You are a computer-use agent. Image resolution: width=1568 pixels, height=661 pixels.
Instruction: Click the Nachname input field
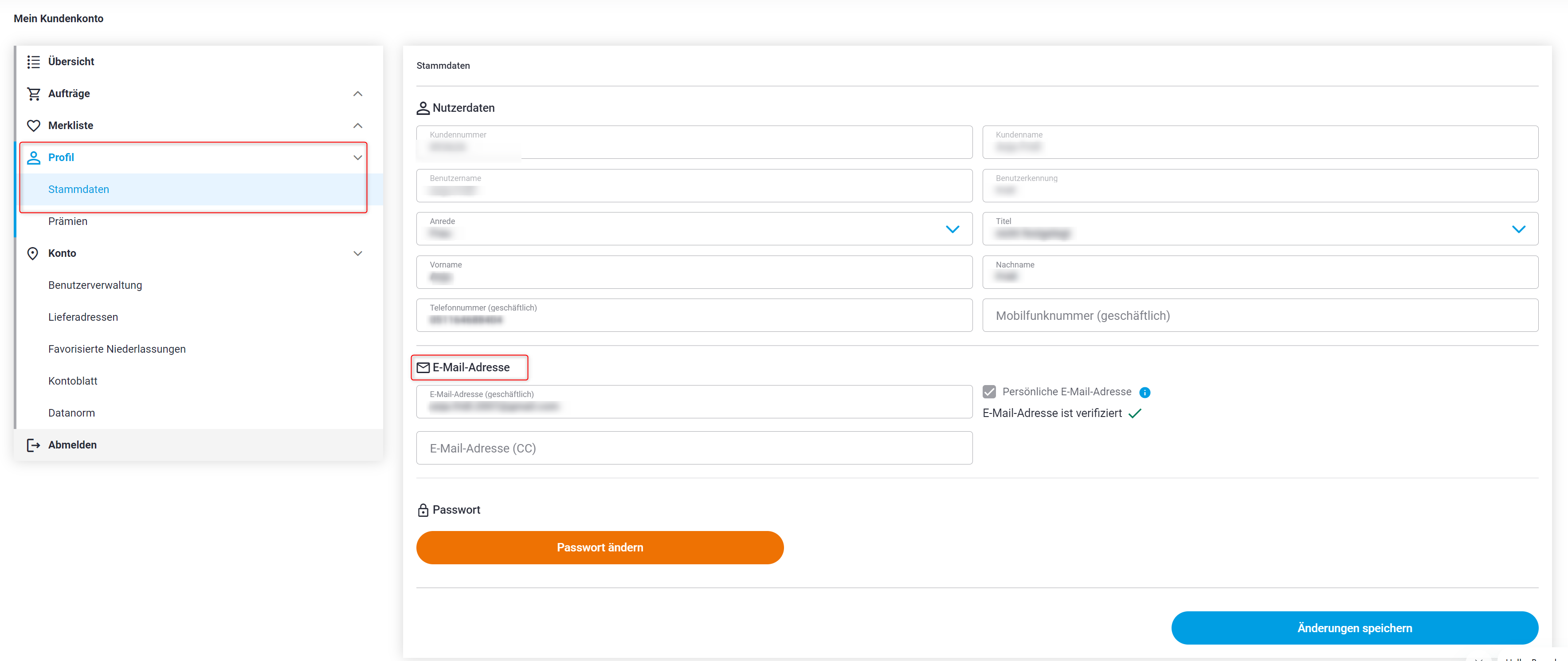[1260, 271]
